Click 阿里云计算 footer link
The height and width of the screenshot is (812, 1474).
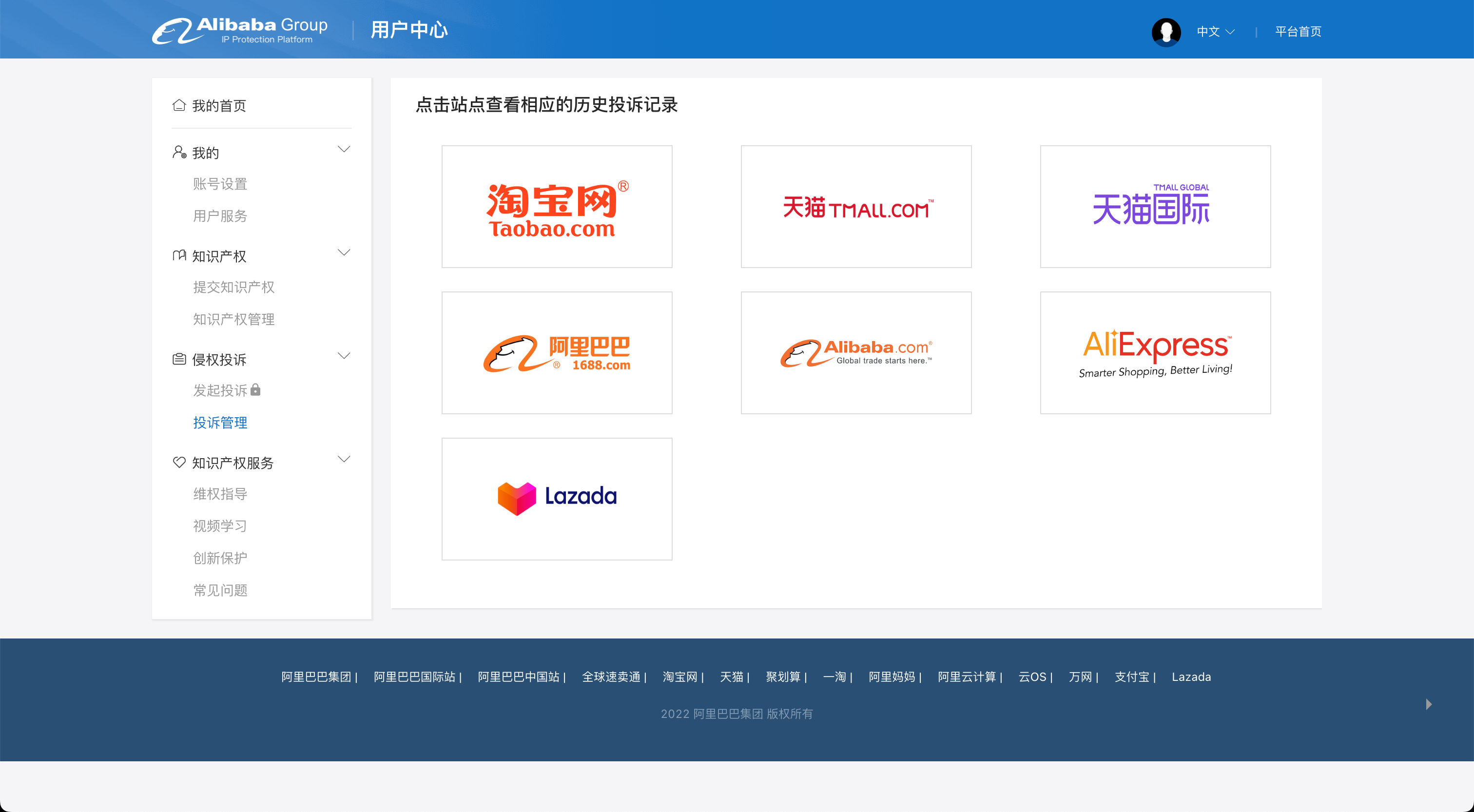point(967,677)
